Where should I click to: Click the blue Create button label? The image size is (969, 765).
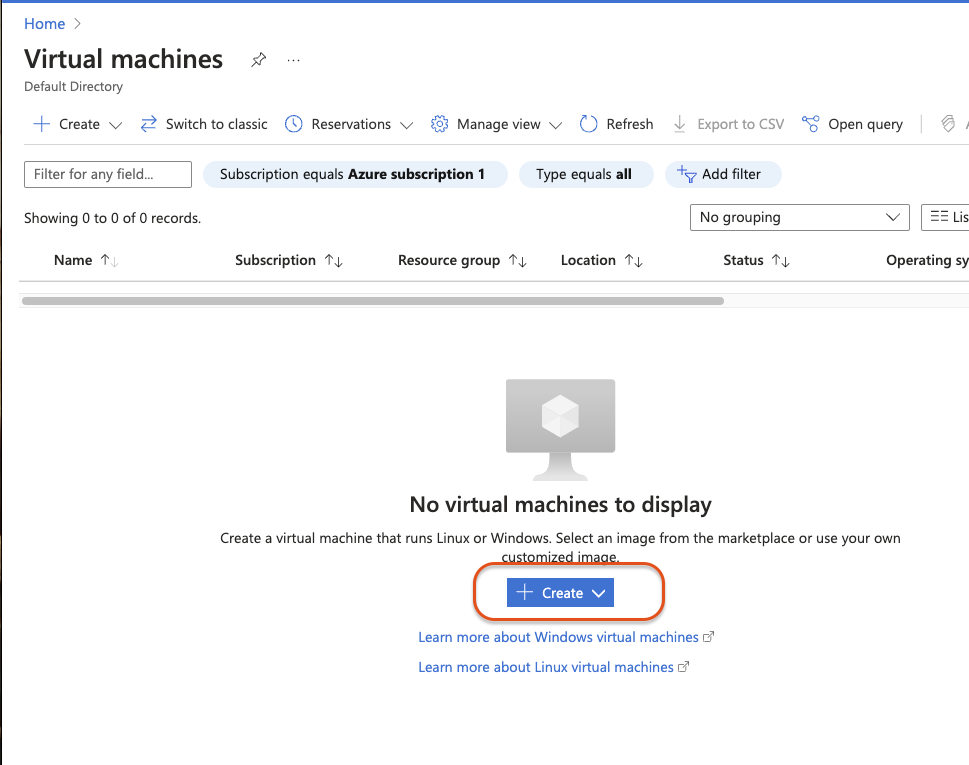562,593
